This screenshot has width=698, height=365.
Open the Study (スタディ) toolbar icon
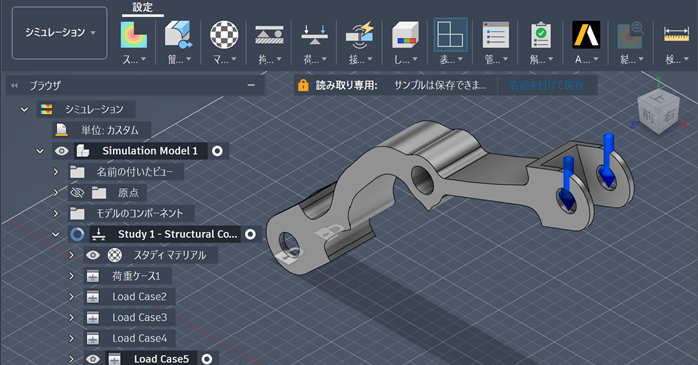tap(134, 35)
